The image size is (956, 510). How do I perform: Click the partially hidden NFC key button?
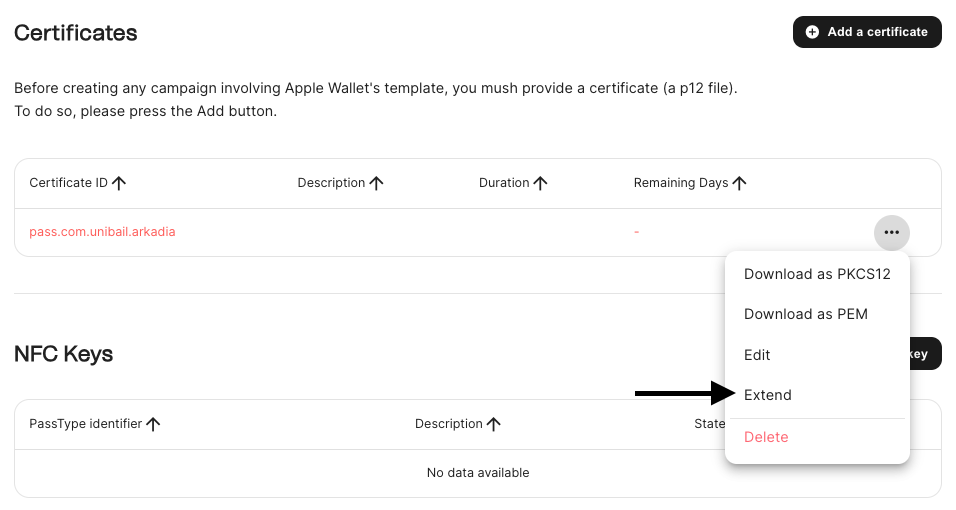(925, 354)
